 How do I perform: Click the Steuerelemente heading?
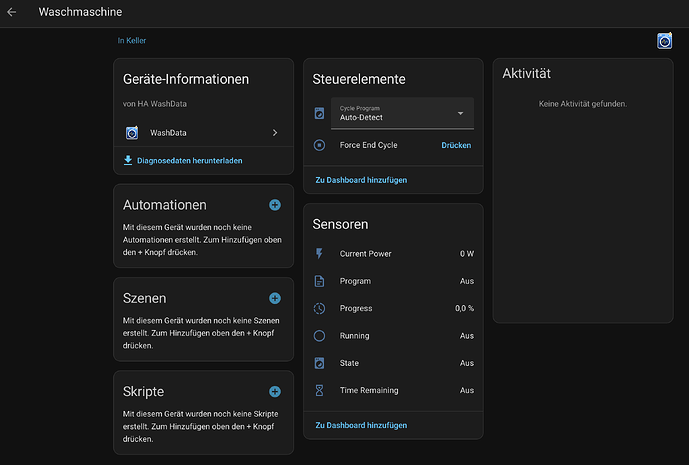pyautogui.click(x=359, y=79)
